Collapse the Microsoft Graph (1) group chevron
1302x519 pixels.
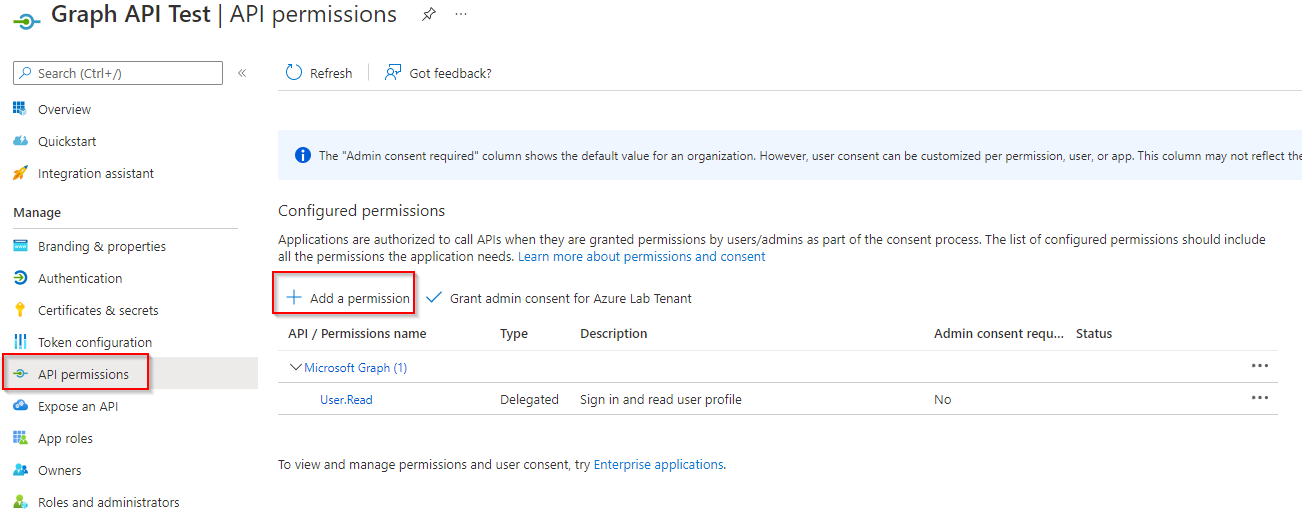click(295, 367)
